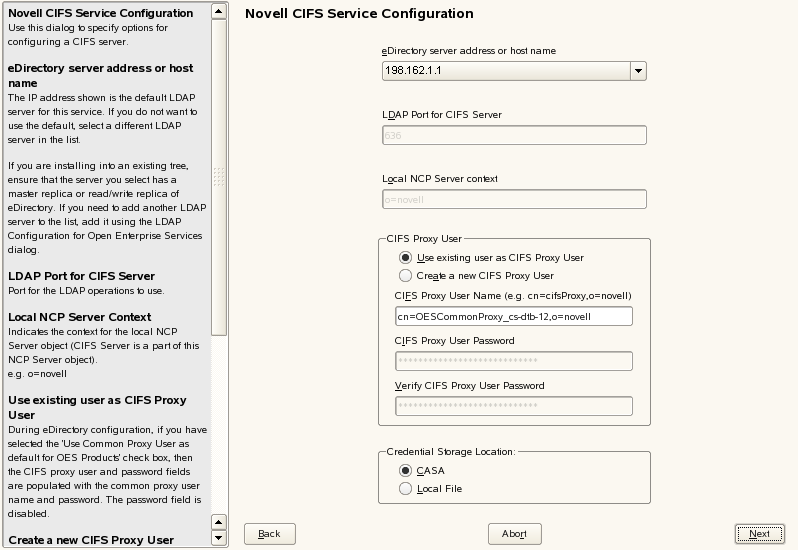The height and width of the screenshot is (550, 798).
Task: Click the CIFS Proxy User Name field
Action: point(514,316)
